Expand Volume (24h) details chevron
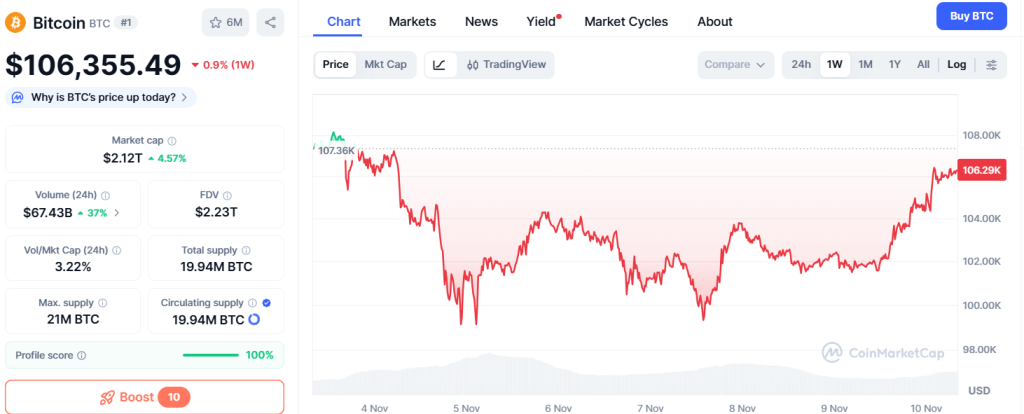1024x414 pixels. click(117, 213)
